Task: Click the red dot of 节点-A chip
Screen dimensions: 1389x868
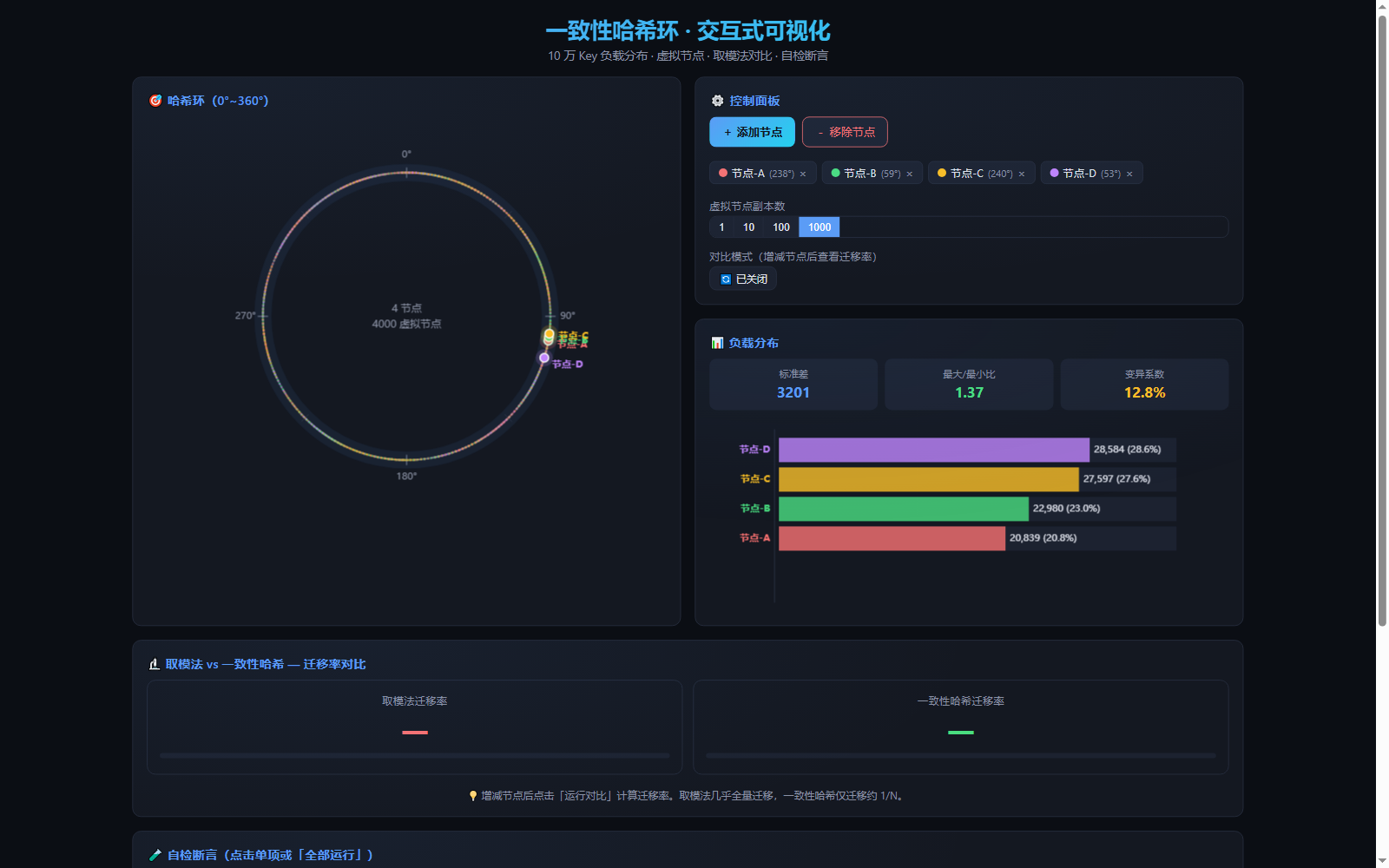Action: (x=723, y=173)
